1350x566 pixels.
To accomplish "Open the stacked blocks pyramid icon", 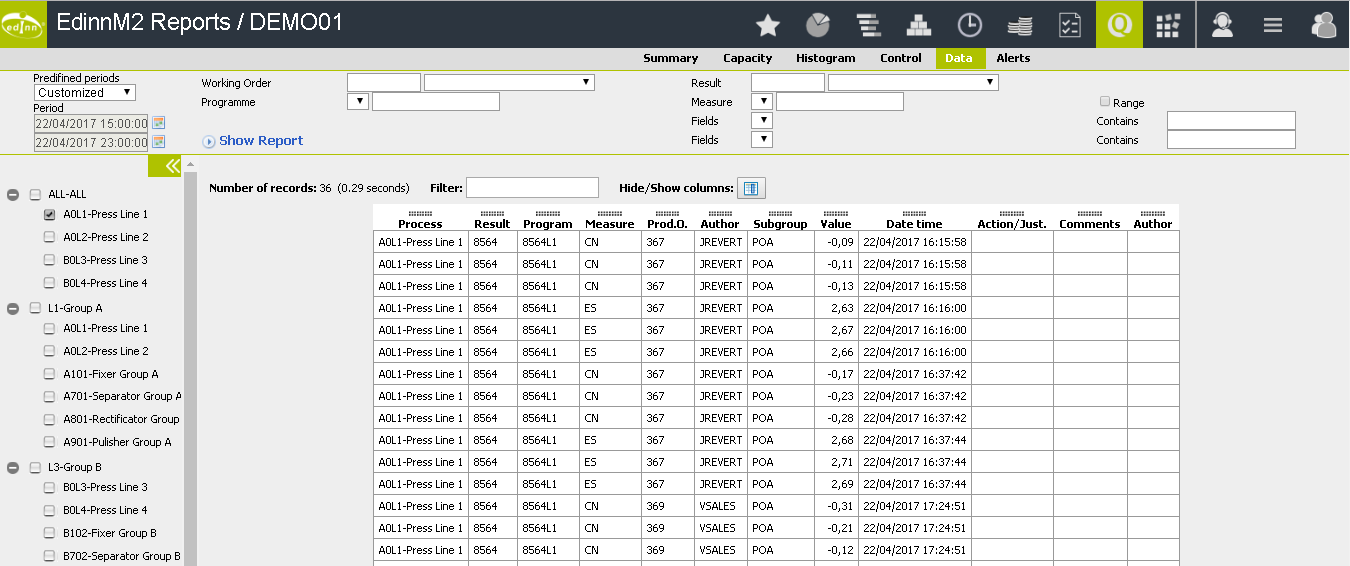I will click(x=919, y=25).
